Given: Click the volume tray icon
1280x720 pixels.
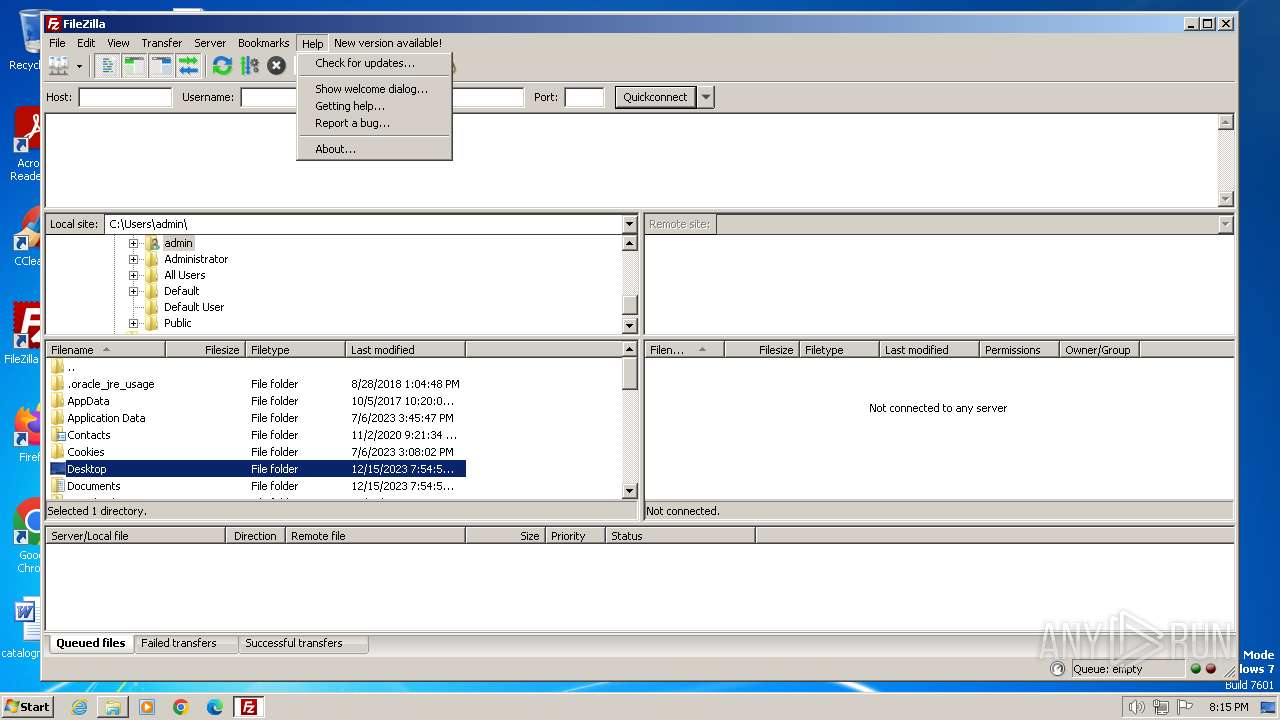Looking at the screenshot, I should [x=1136, y=707].
